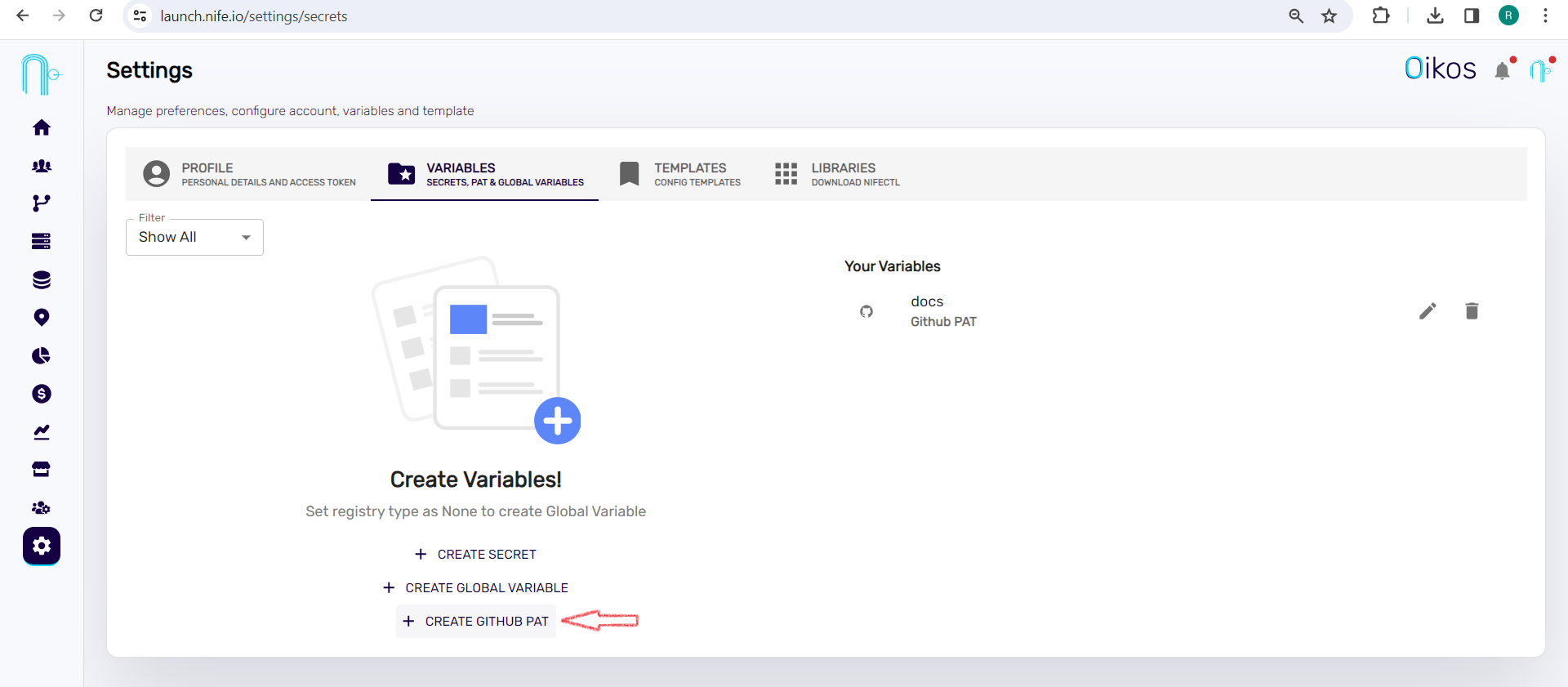This screenshot has width=1568, height=687.
Task: Open browser downloads icon
Action: click(1435, 16)
